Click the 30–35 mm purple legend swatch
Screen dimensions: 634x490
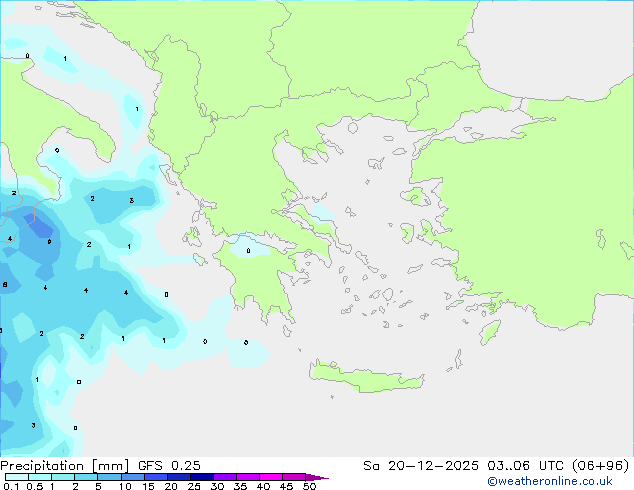(225, 477)
